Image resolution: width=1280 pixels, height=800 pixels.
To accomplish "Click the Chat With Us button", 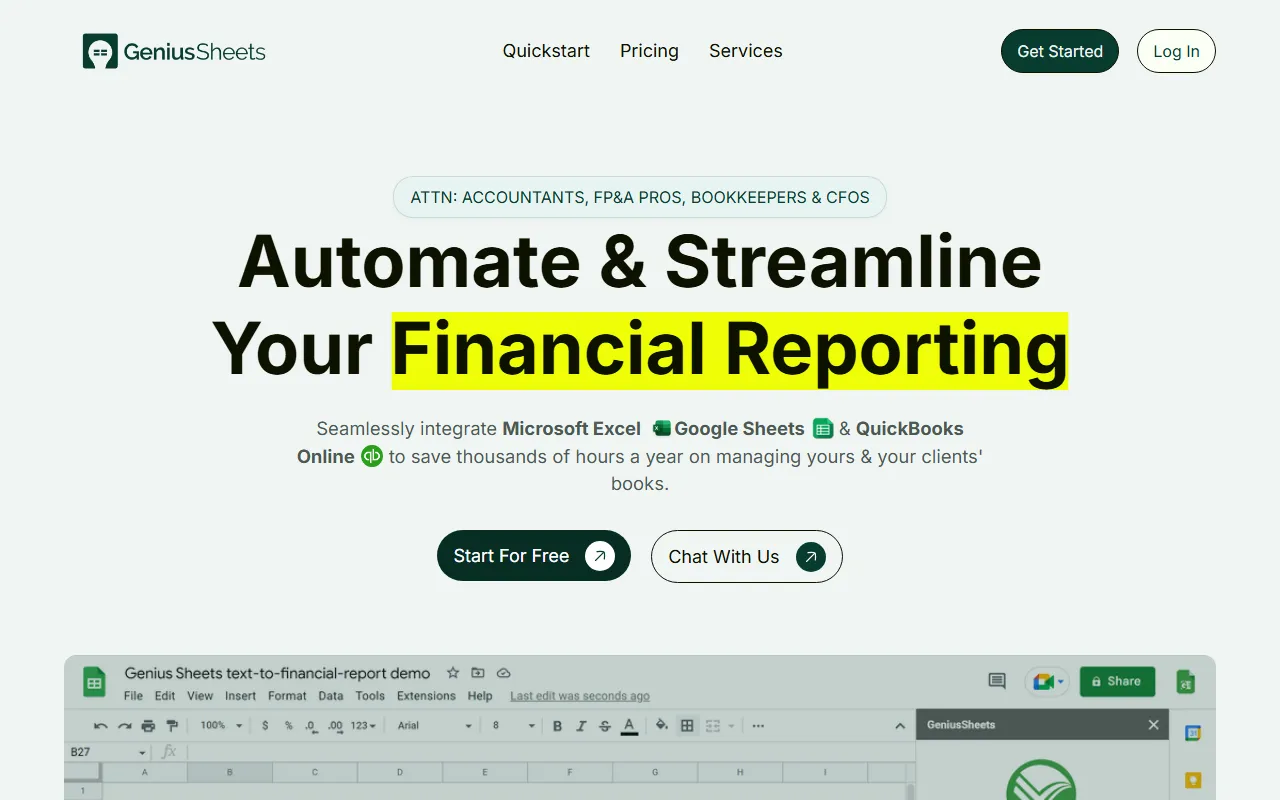I will click(x=746, y=557).
